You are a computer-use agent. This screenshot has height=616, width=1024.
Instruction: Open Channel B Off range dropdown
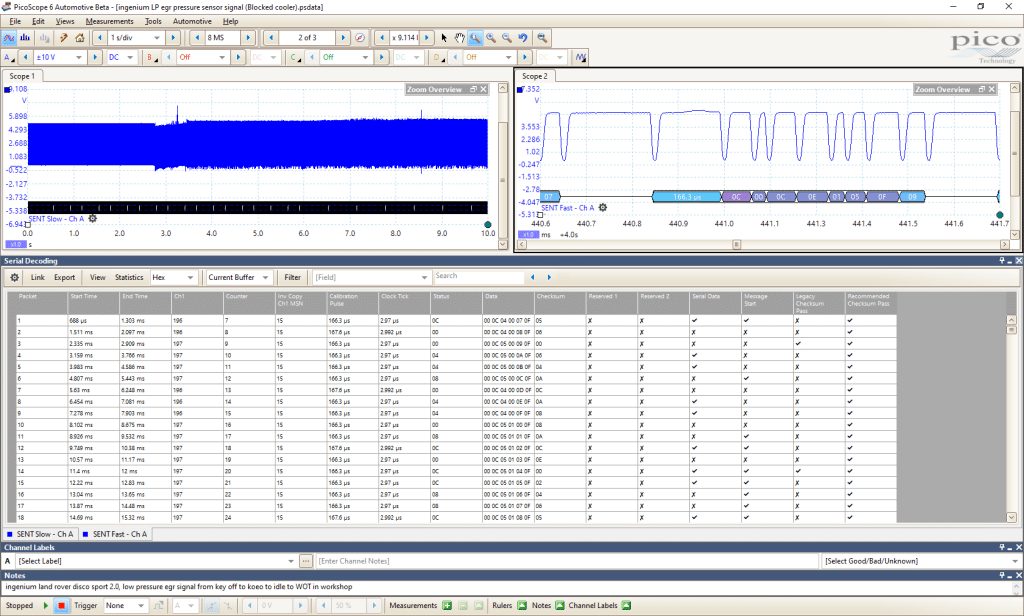[x=221, y=57]
